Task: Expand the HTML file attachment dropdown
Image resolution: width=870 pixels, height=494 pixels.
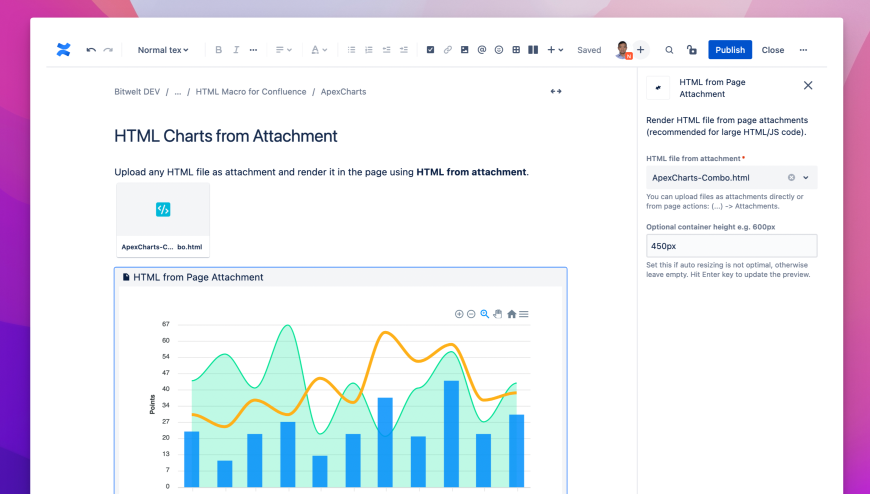Action: pyautogui.click(x=806, y=178)
